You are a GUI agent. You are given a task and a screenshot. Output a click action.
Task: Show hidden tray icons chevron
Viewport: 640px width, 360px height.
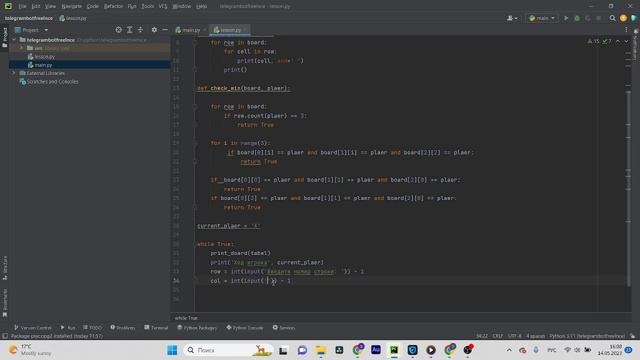click(509, 350)
